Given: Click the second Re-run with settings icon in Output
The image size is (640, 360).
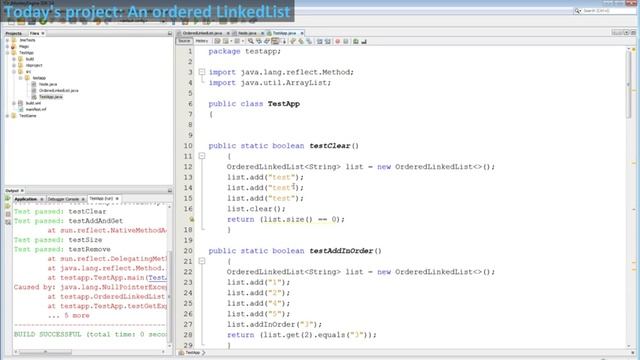Looking at the screenshot, I should coord(8,206).
